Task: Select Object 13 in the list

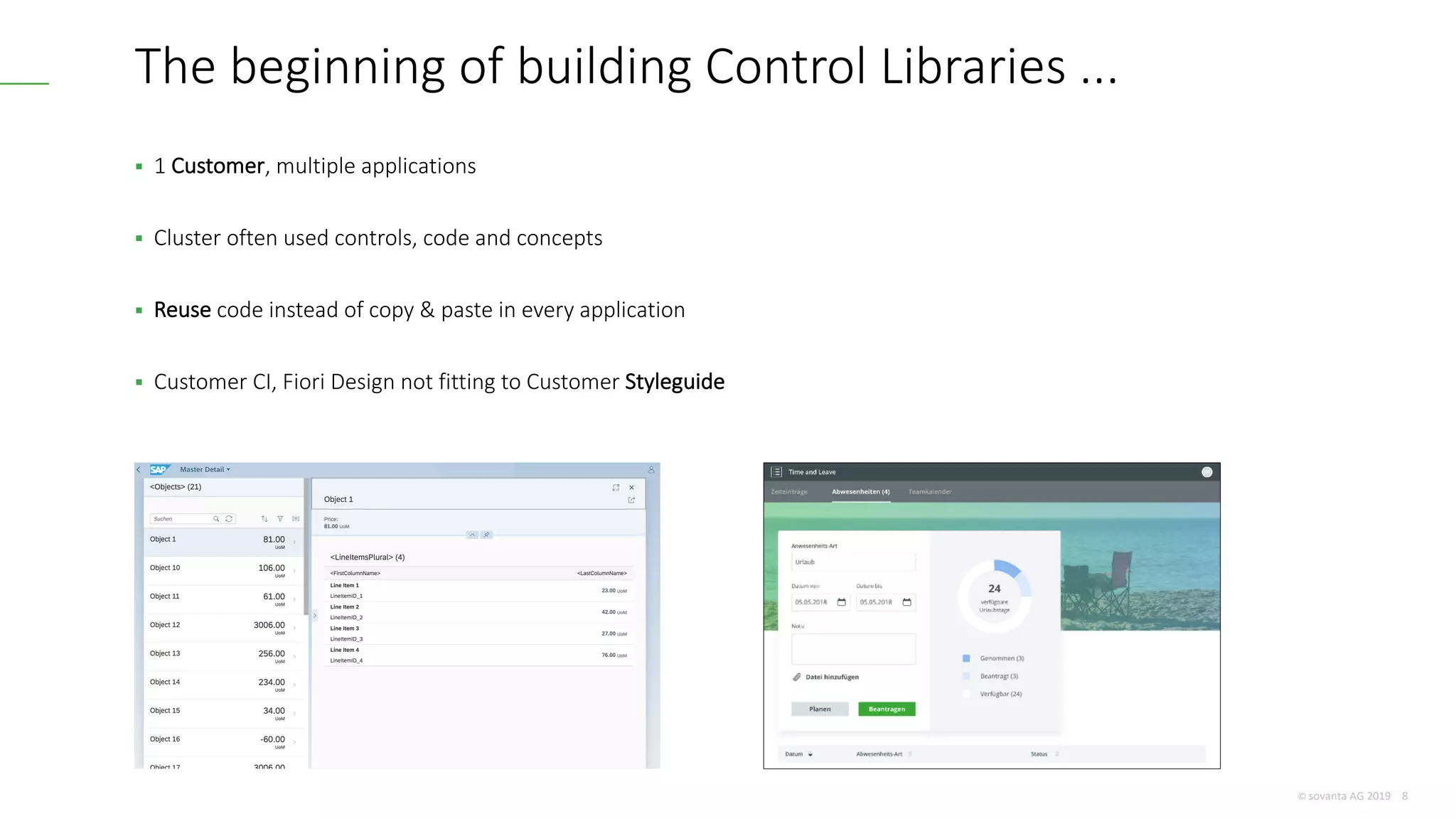Action: click(224, 656)
